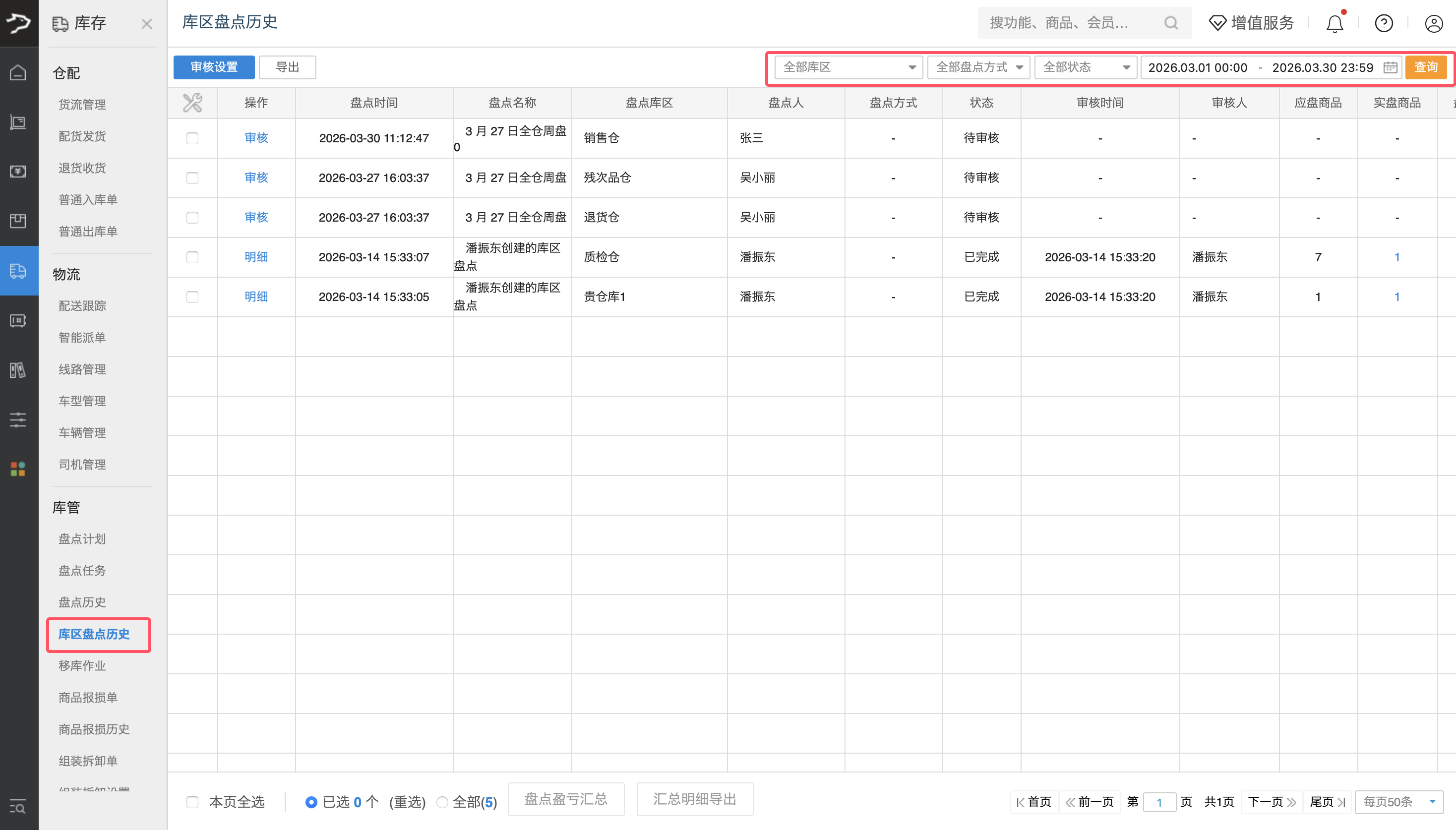This screenshot has width=1456, height=830.
Task: Click the colorful apps grid icon
Action: 18,469
